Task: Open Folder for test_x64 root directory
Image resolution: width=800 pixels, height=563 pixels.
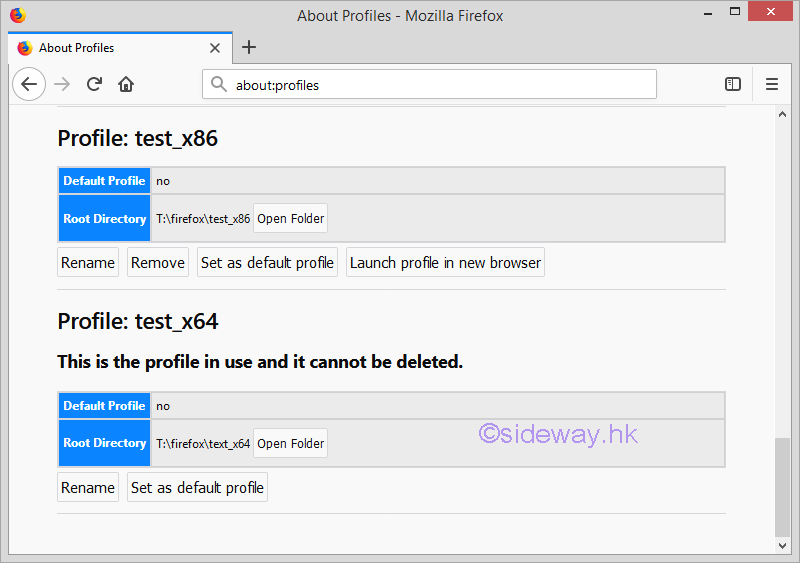Action: [290, 443]
